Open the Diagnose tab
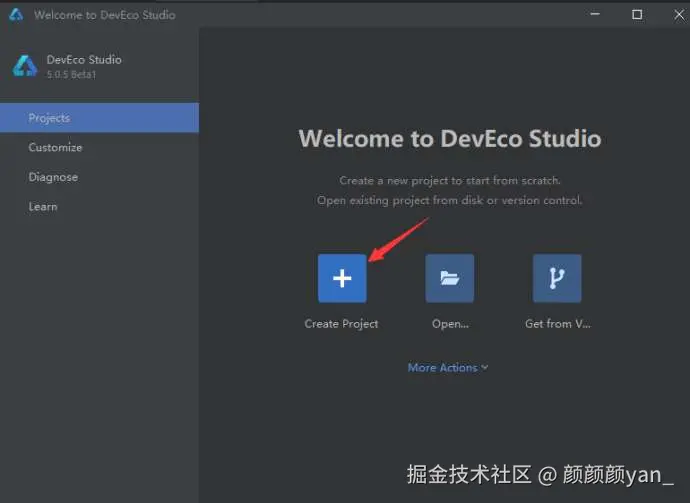Image resolution: width=690 pixels, height=503 pixels. [99, 177]
